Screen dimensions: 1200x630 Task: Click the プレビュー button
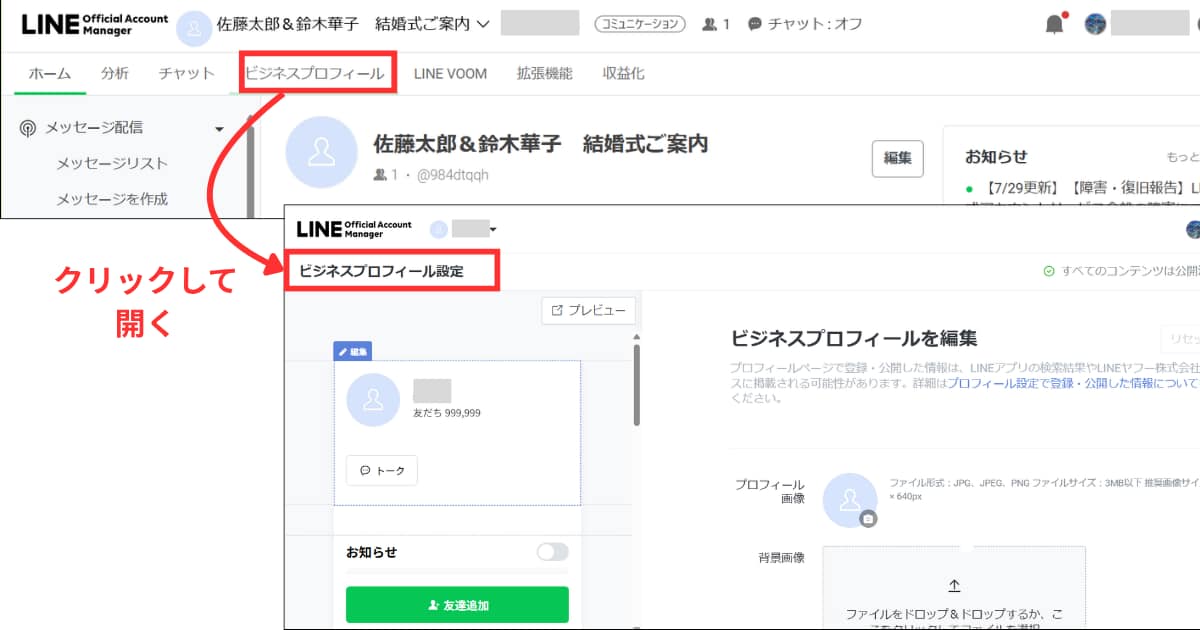tap(588, 311)
